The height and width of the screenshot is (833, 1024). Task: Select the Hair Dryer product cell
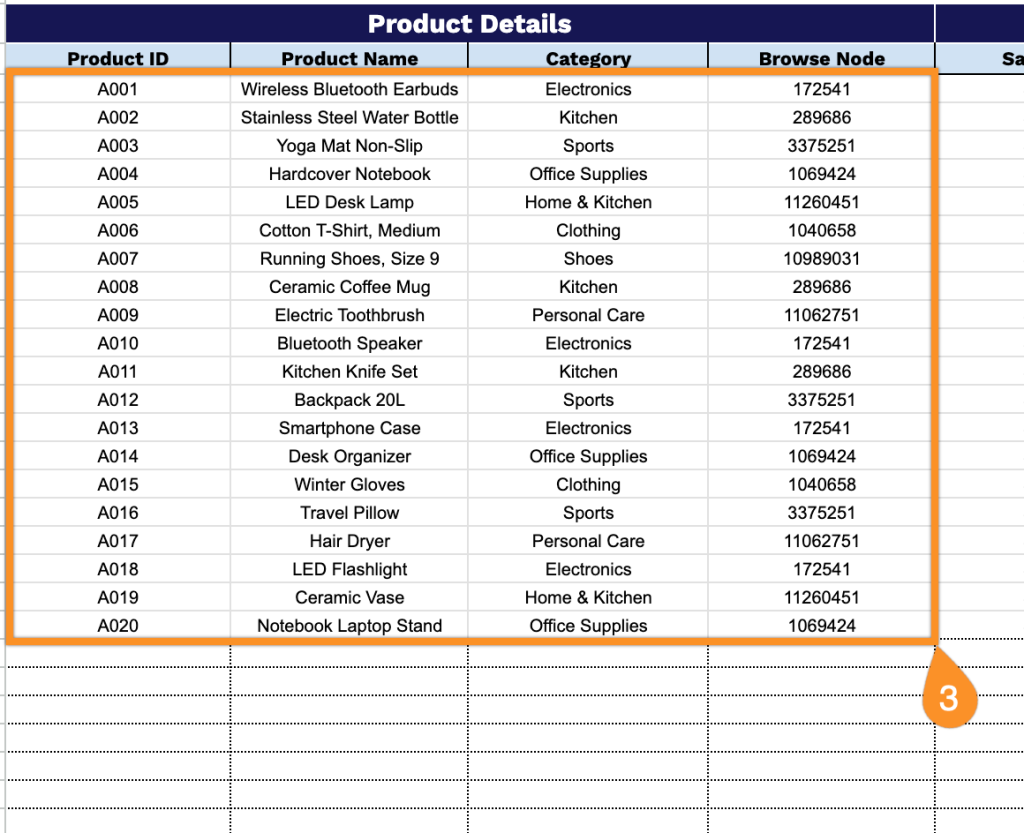pos(349,541)
